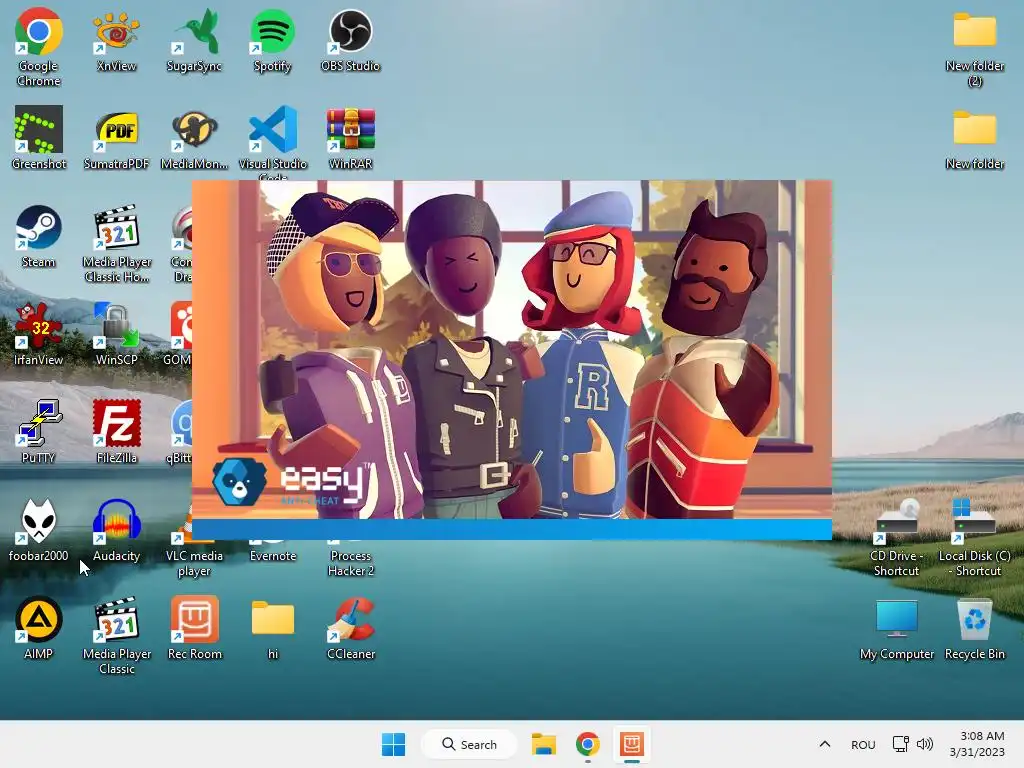The height and width of the screenshot is (768, 1024).
Task: Select the IrfanView desktop icon
Action: coord(39,334)
